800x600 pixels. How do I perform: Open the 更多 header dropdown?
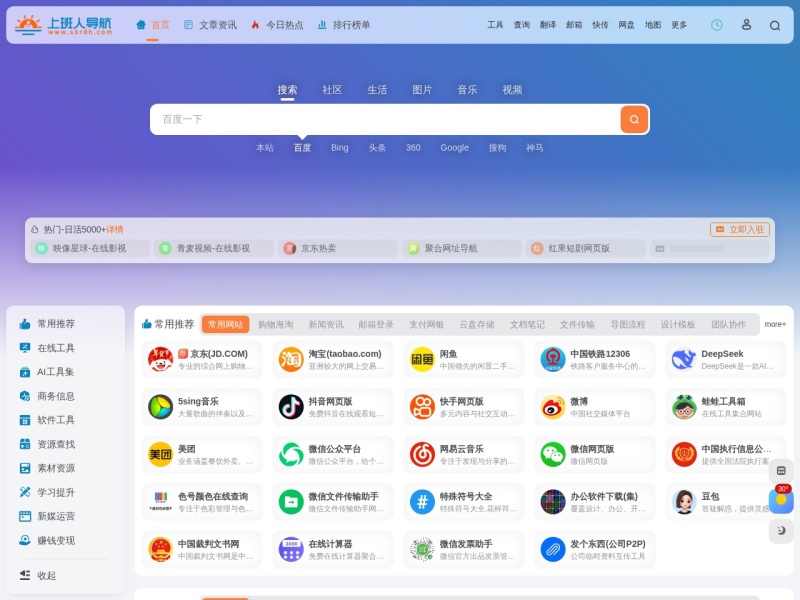[x=679, y=25]
